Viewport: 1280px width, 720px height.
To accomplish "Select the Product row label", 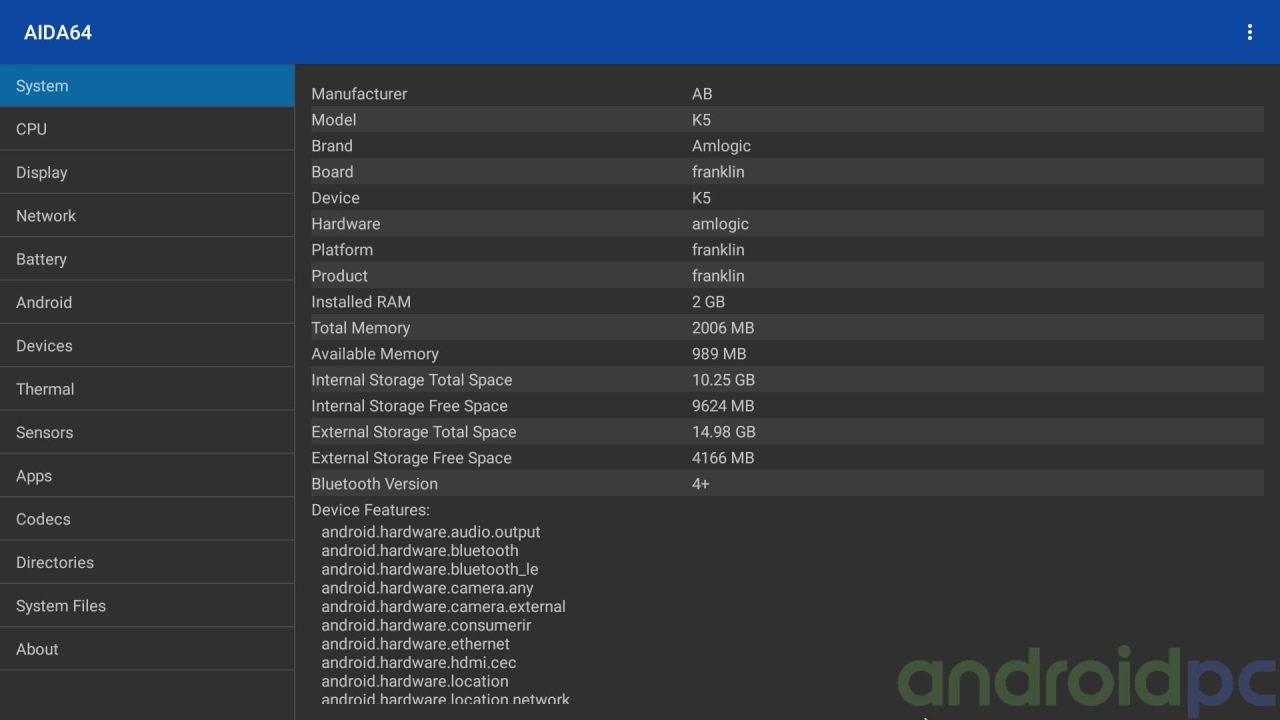I will click(339, 276).
